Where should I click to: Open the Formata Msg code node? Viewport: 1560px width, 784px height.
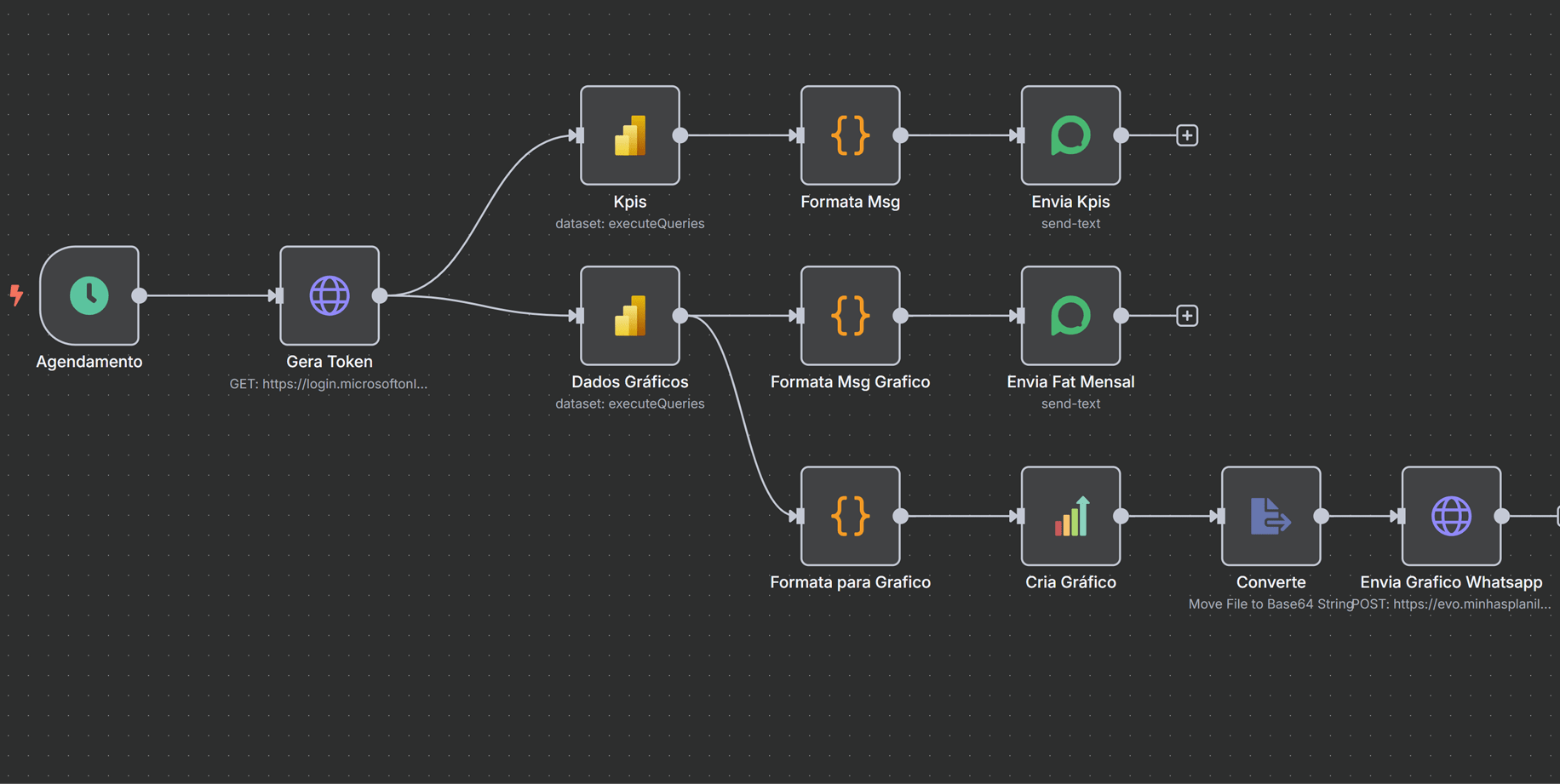850,135
